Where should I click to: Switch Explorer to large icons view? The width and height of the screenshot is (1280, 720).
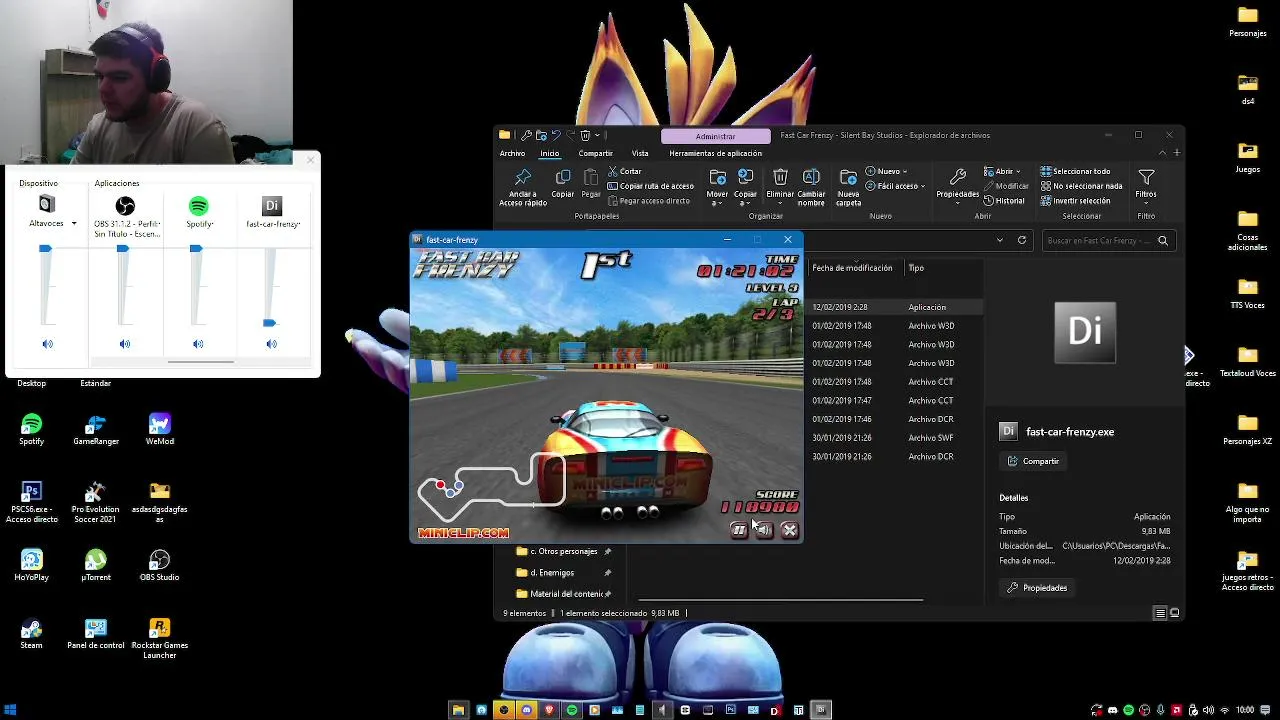(x=1175, y=613)
